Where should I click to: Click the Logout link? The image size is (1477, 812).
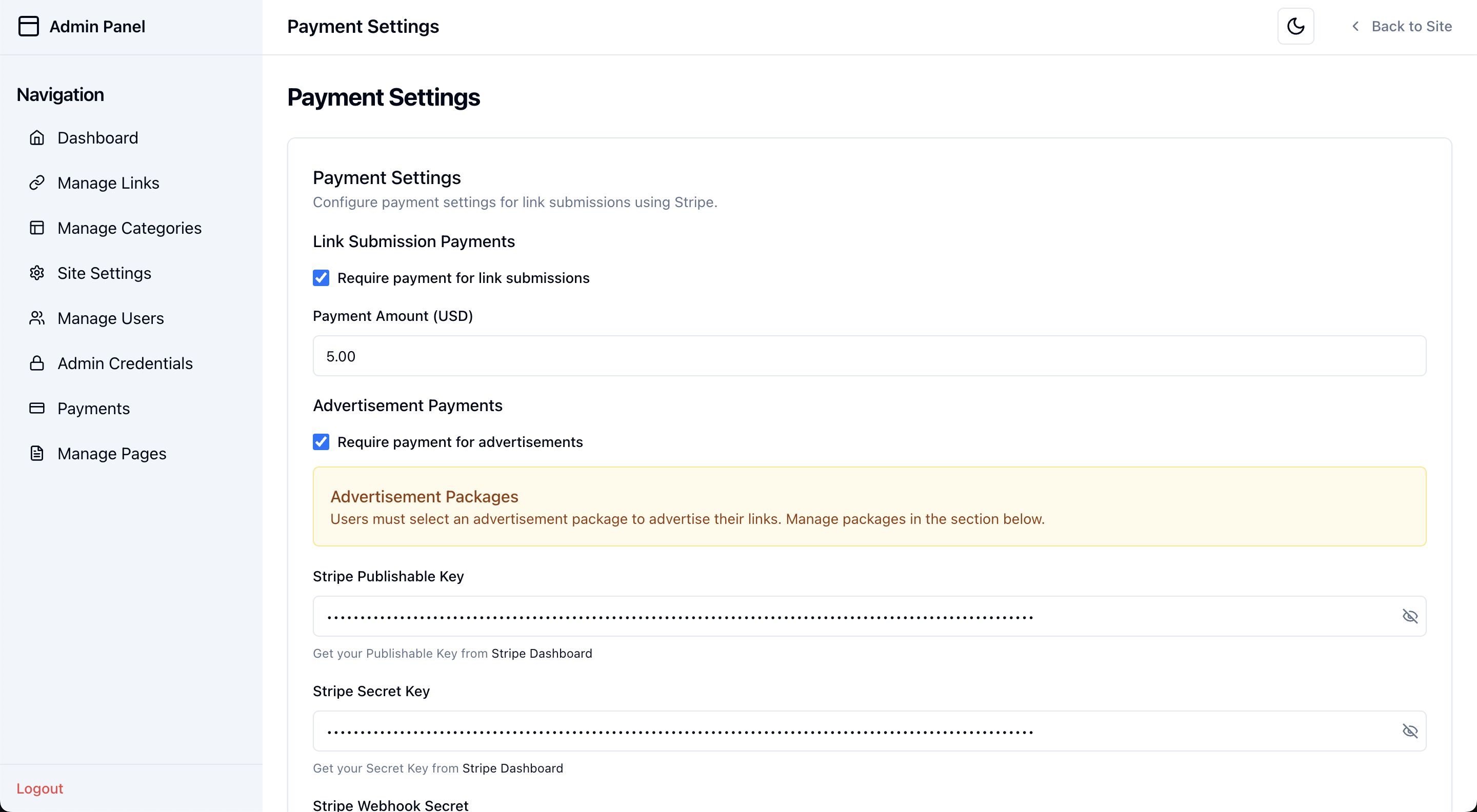click(39, 788)
